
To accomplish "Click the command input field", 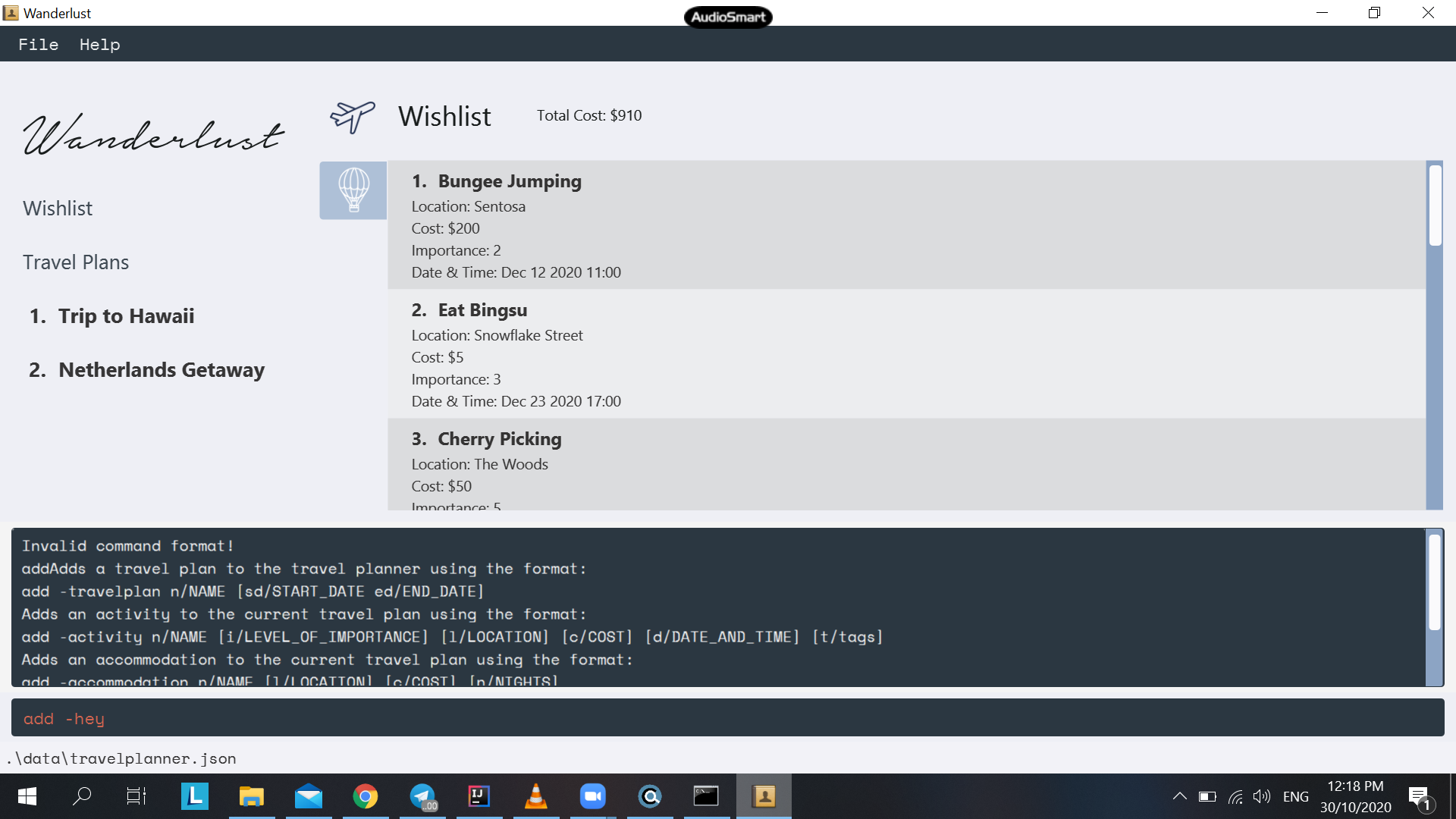I will click(x=726, y=718).
